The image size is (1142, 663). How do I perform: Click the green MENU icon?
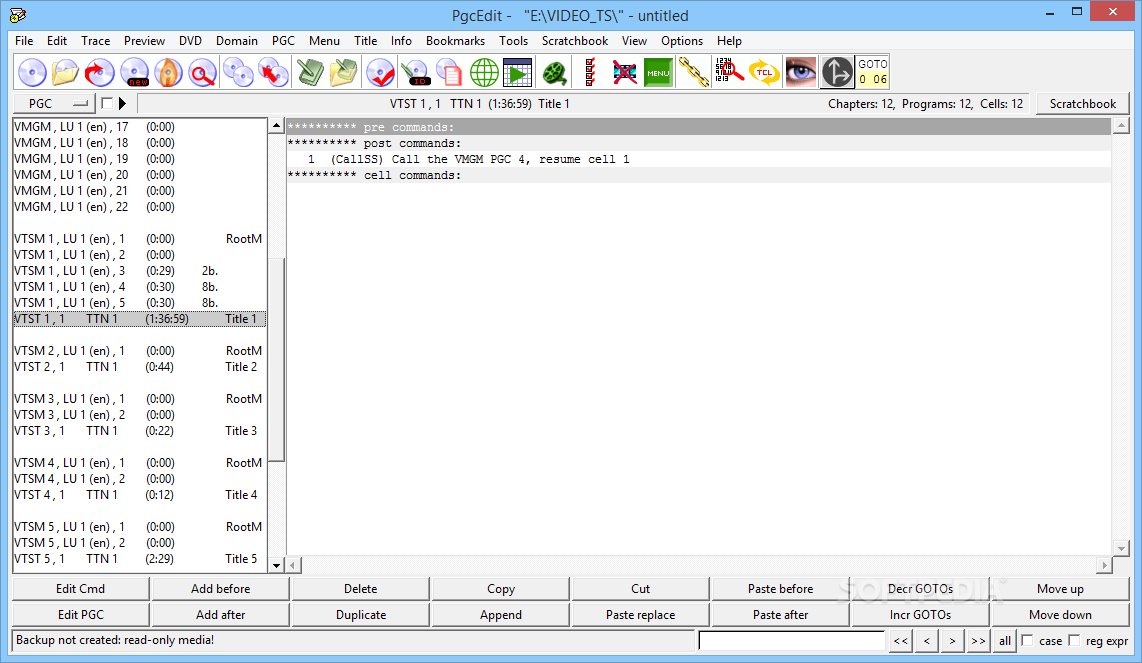pos(658,72)
